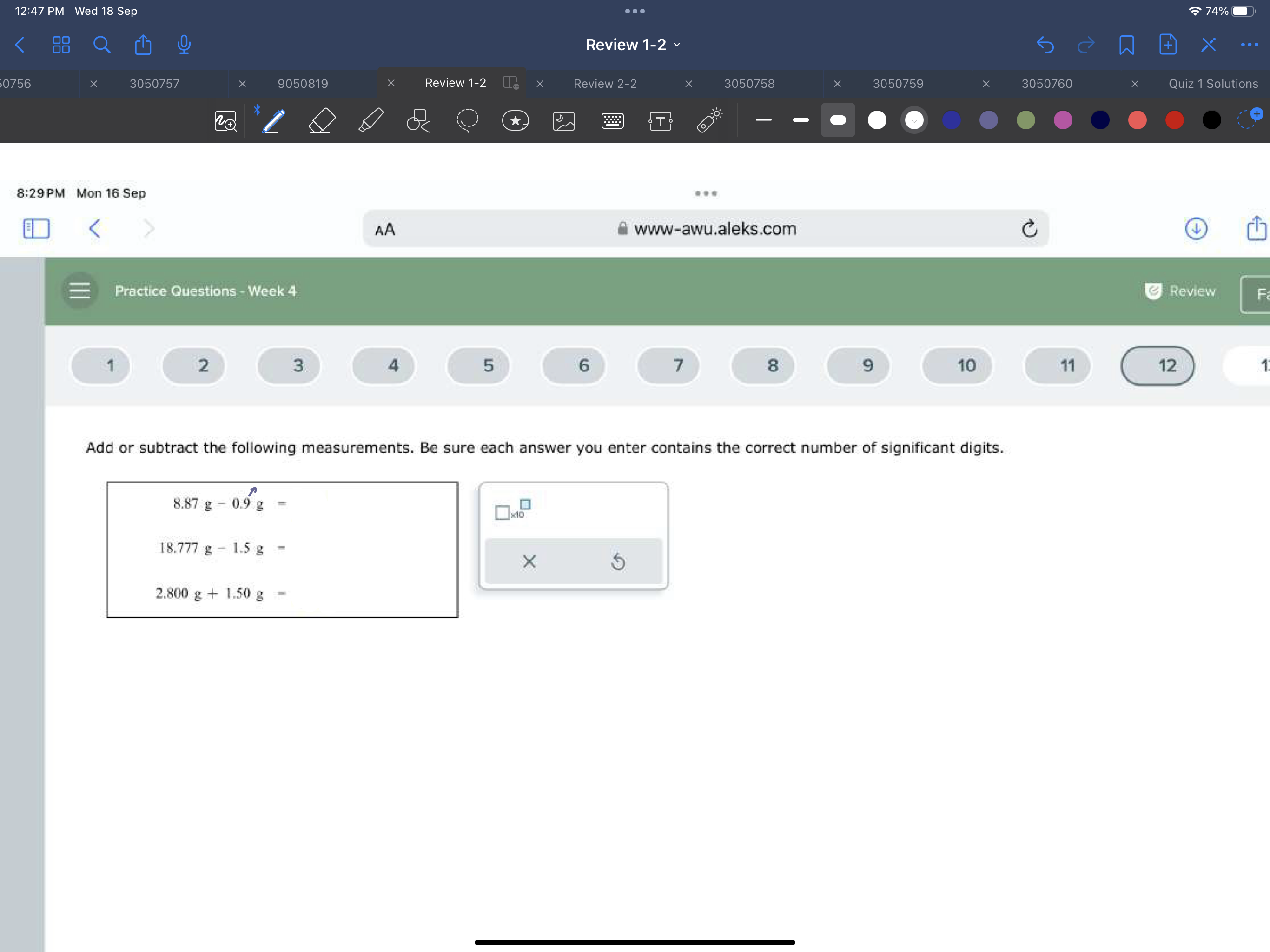Switch to the Quiz 1 Solutions tab
The width and height of the screenshot is (1270, 952).
(1213, 83)
